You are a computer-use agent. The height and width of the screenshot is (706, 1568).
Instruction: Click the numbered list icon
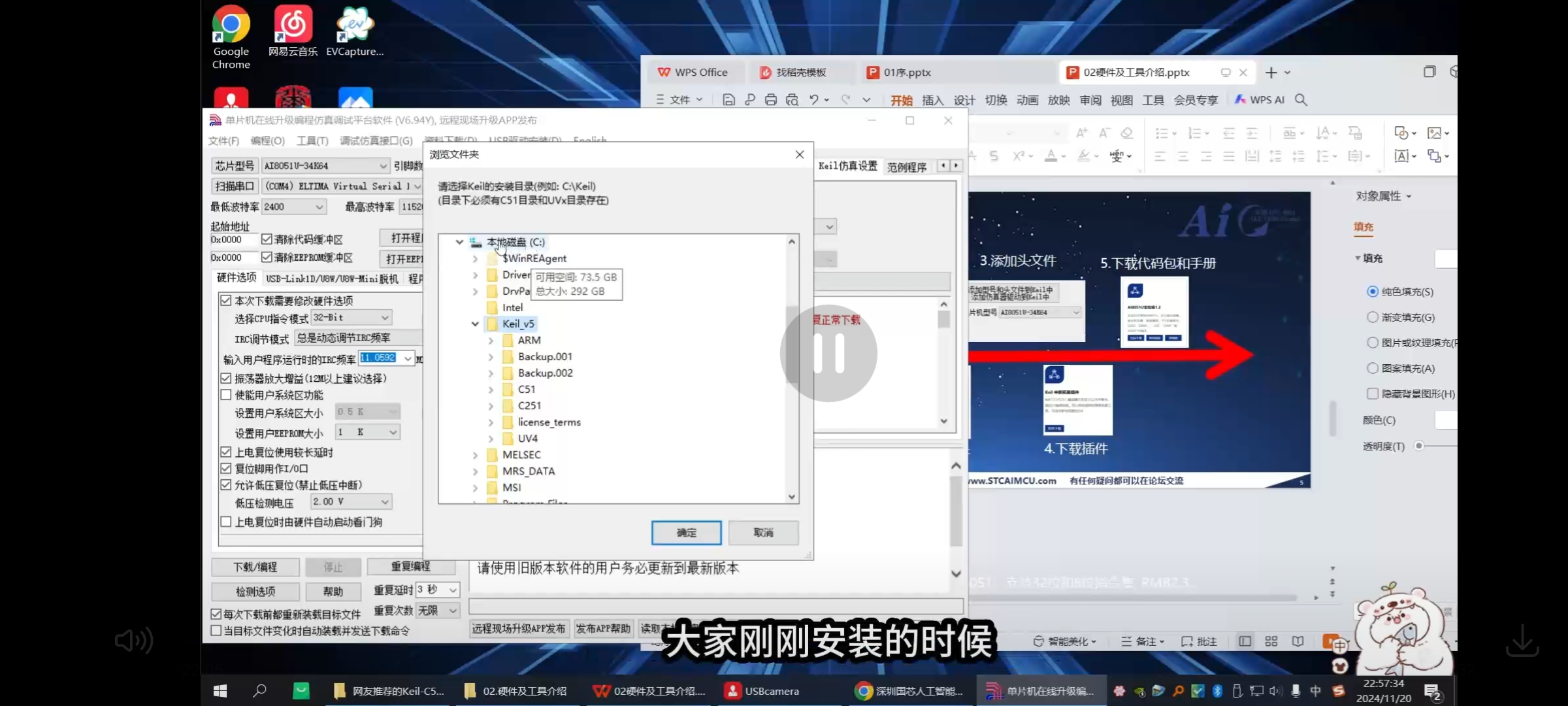[1194, 133]
